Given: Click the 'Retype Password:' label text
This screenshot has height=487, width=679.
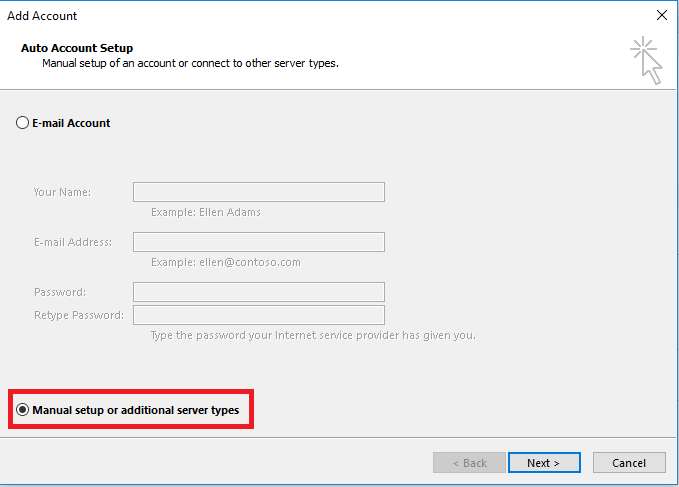Looking at the screenshot, I should click(79, 315).
